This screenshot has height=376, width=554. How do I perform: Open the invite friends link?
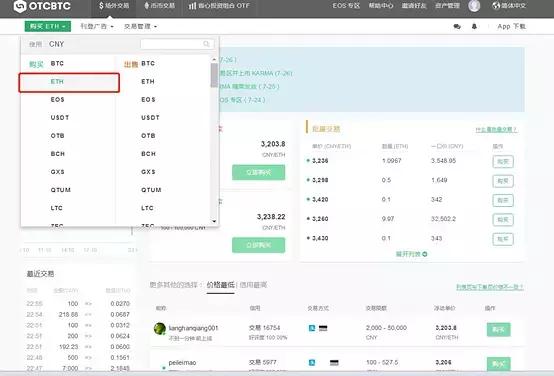[x=414, y=6]
